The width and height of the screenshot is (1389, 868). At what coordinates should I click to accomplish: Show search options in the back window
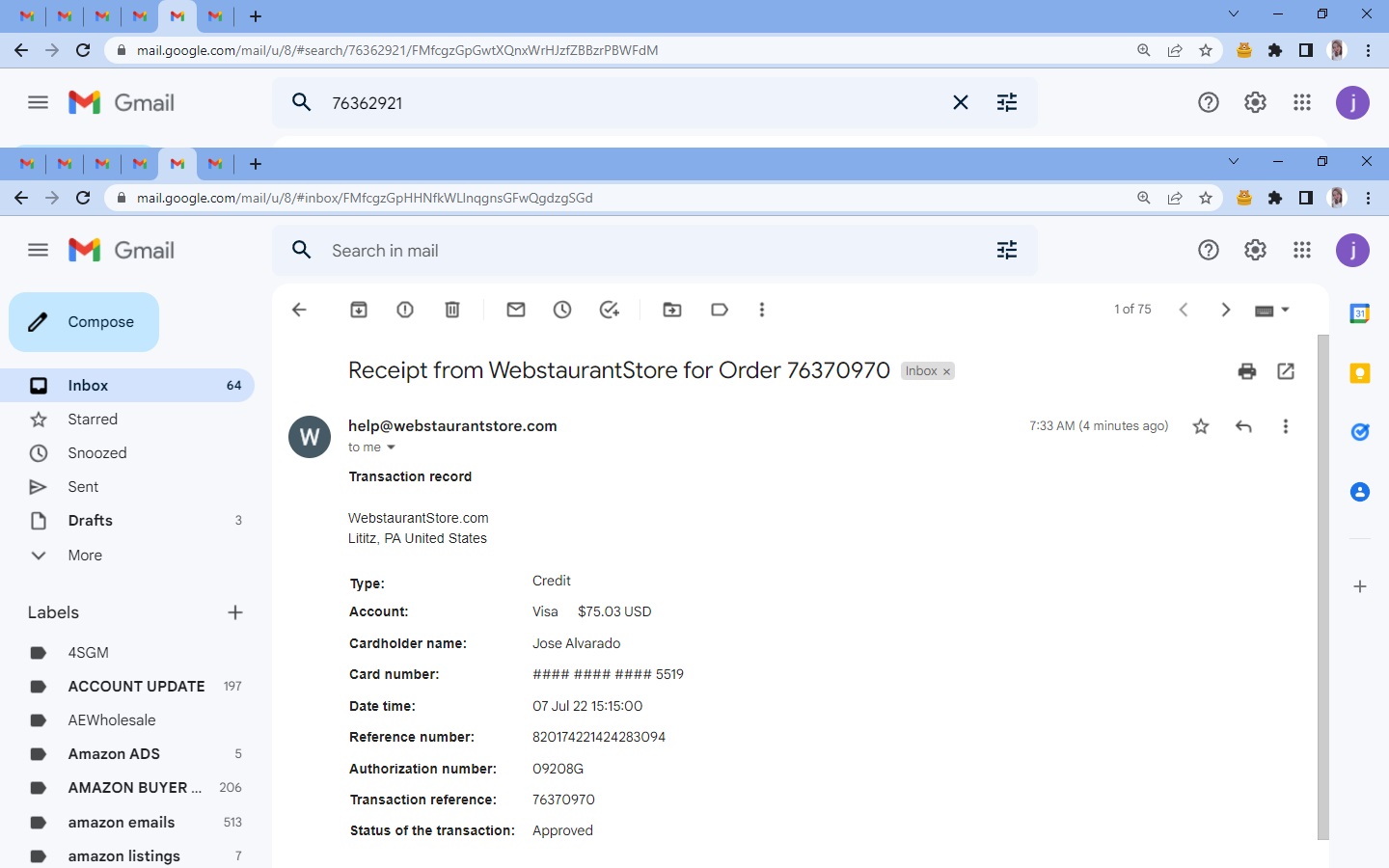pos(1007,103)
